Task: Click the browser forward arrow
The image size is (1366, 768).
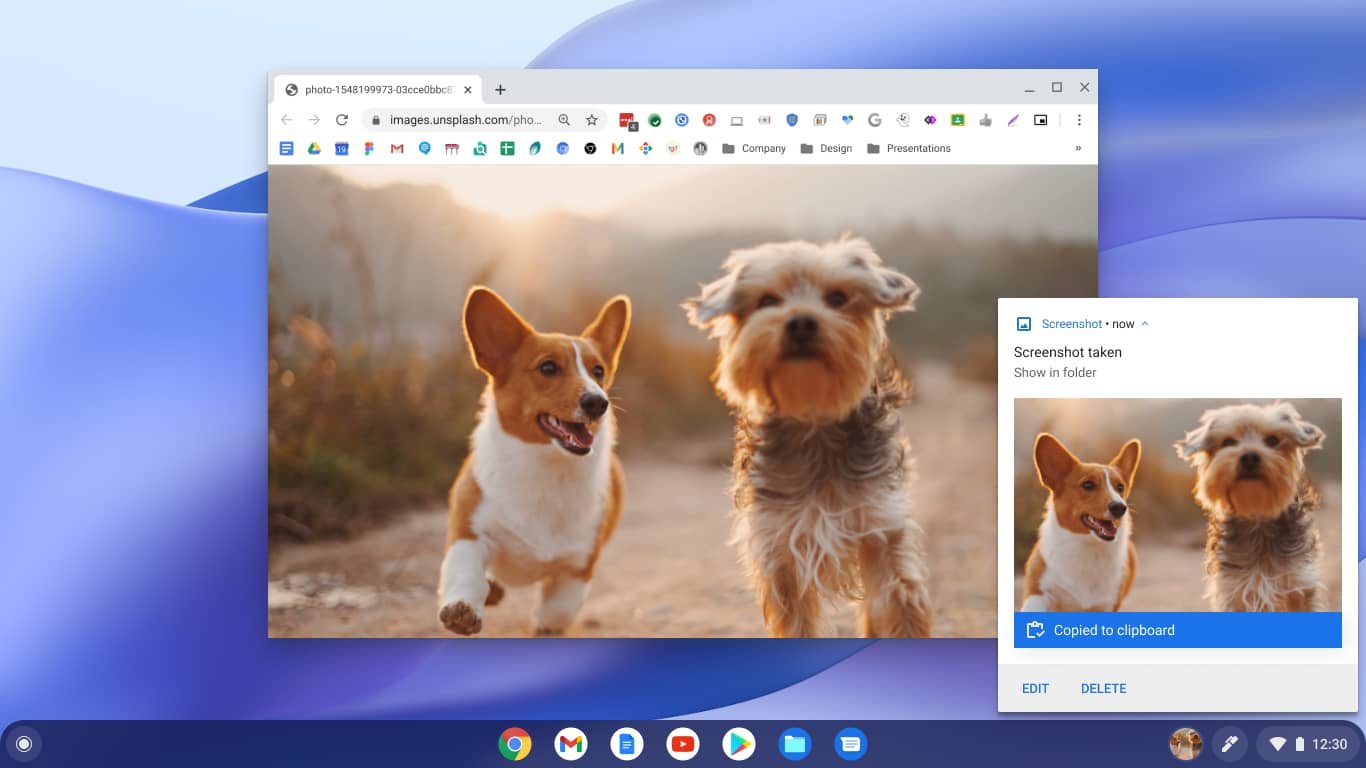Action: point(314,120)
